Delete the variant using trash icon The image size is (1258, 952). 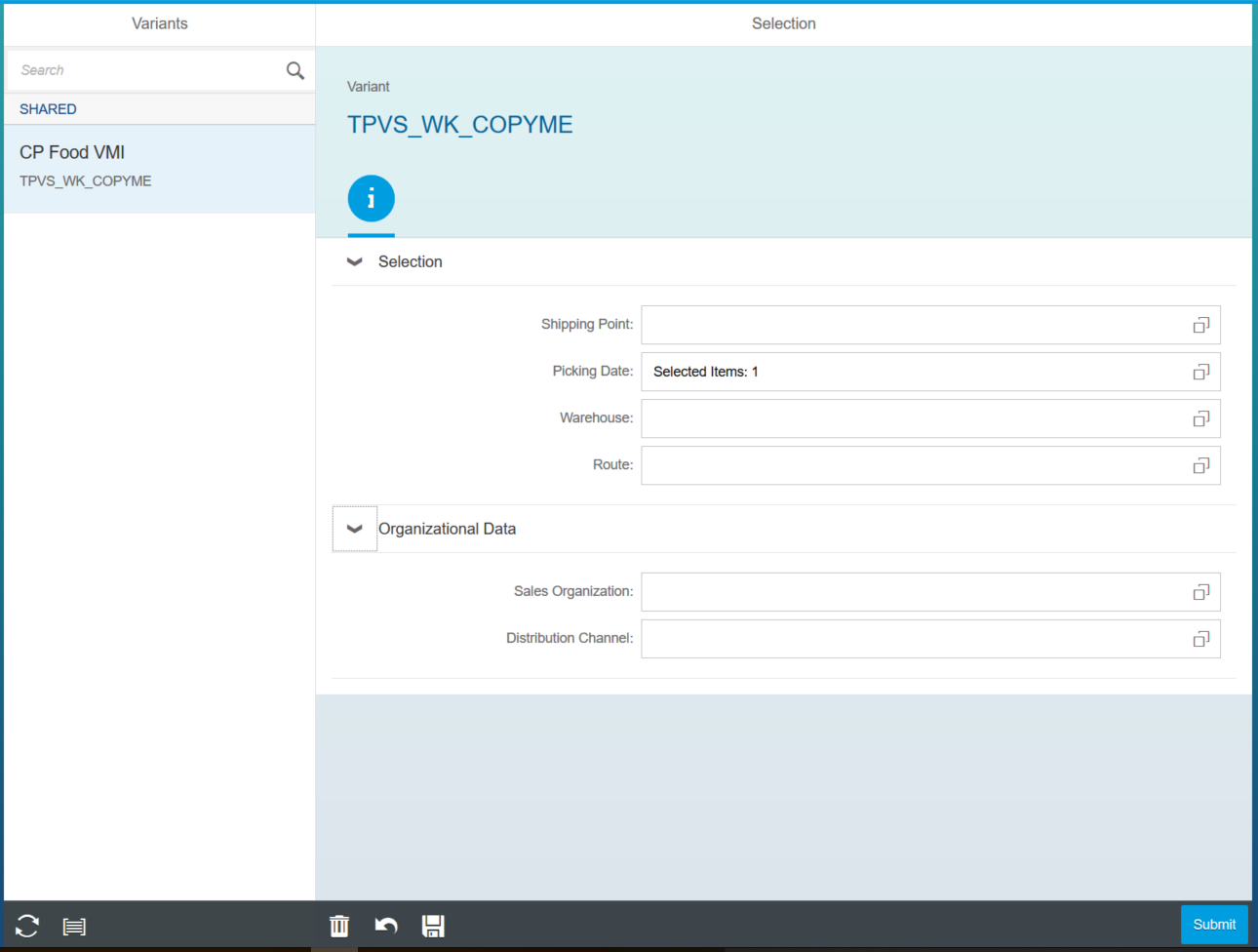coord(339,926)
